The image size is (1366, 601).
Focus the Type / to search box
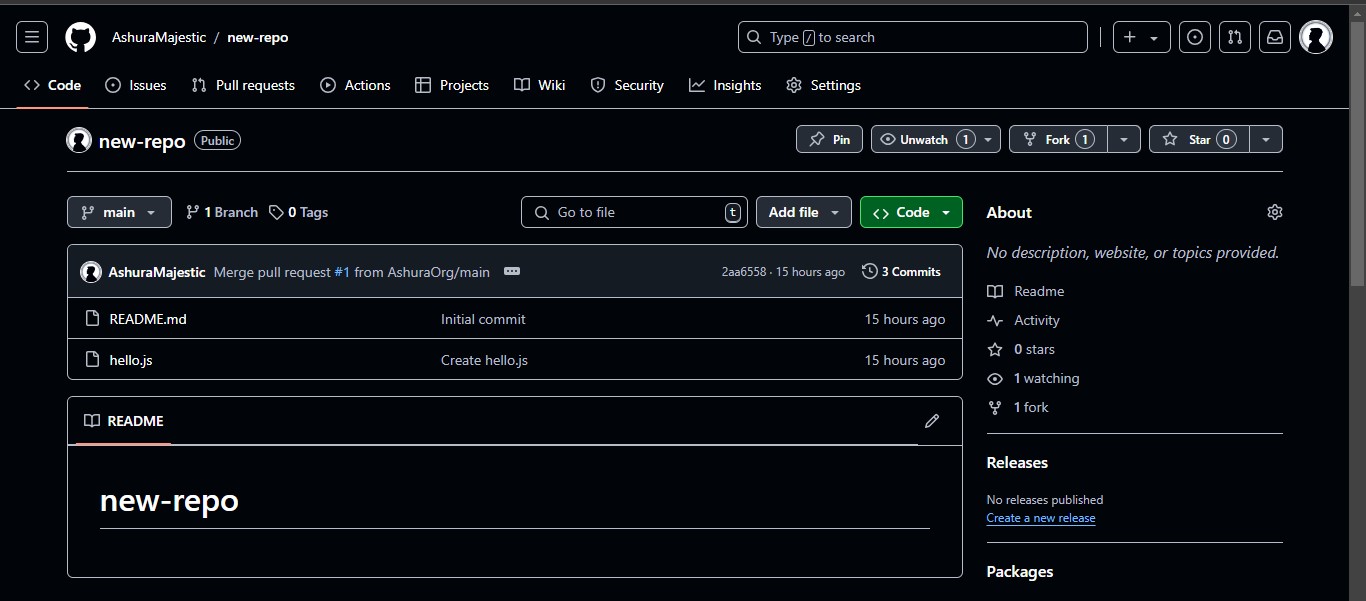pyautogui.click(x=912, y=37)
